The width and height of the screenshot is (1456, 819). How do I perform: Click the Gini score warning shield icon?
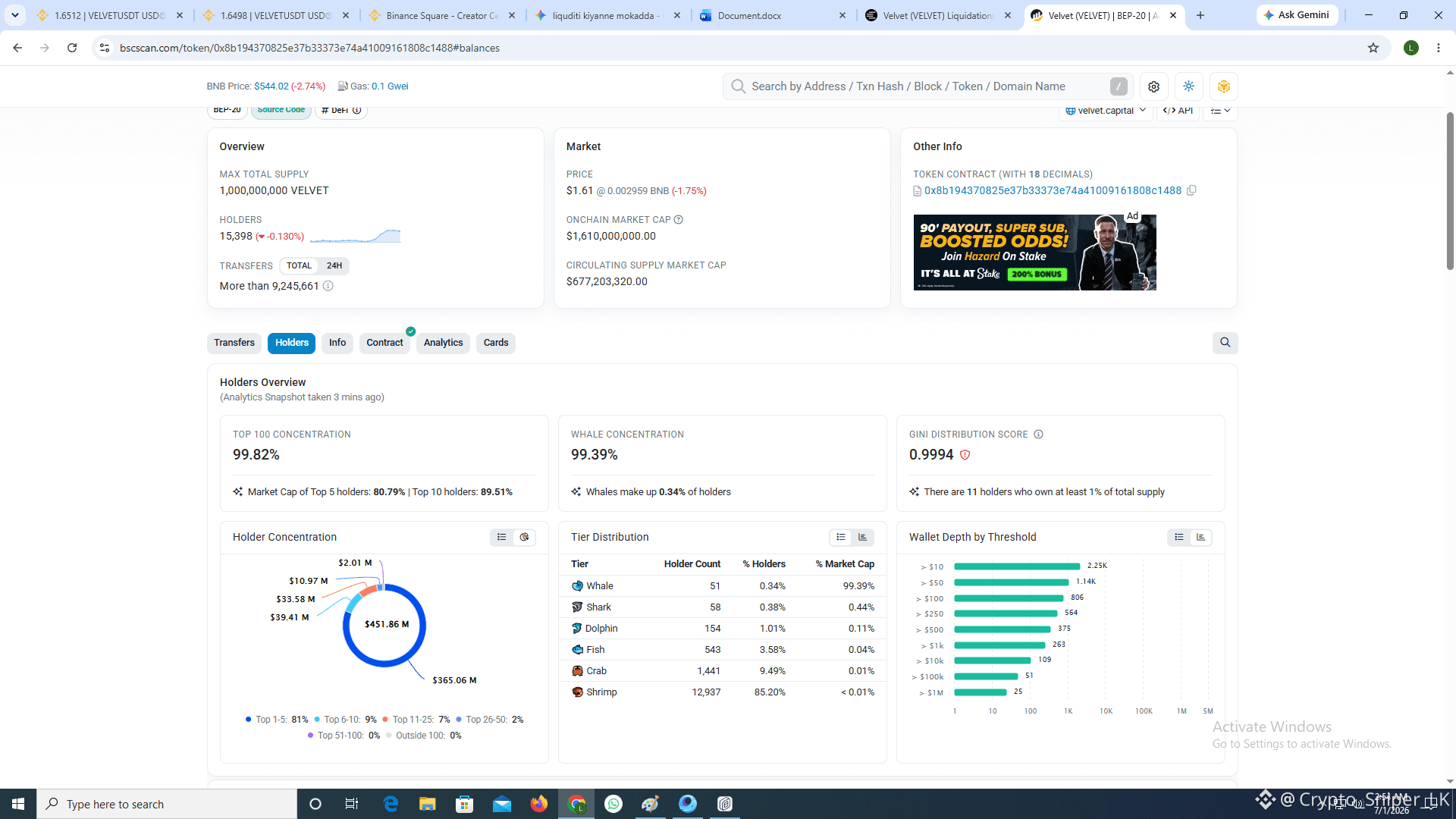click(965, 455)
